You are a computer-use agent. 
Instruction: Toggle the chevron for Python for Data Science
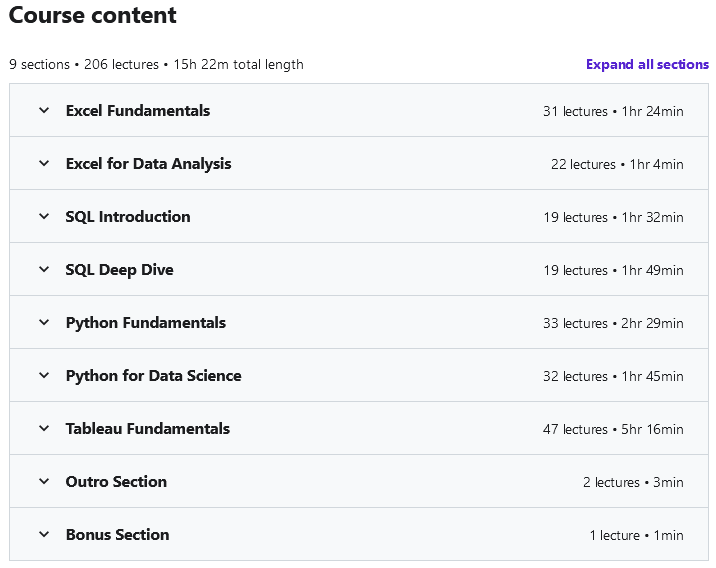point(44,376)
